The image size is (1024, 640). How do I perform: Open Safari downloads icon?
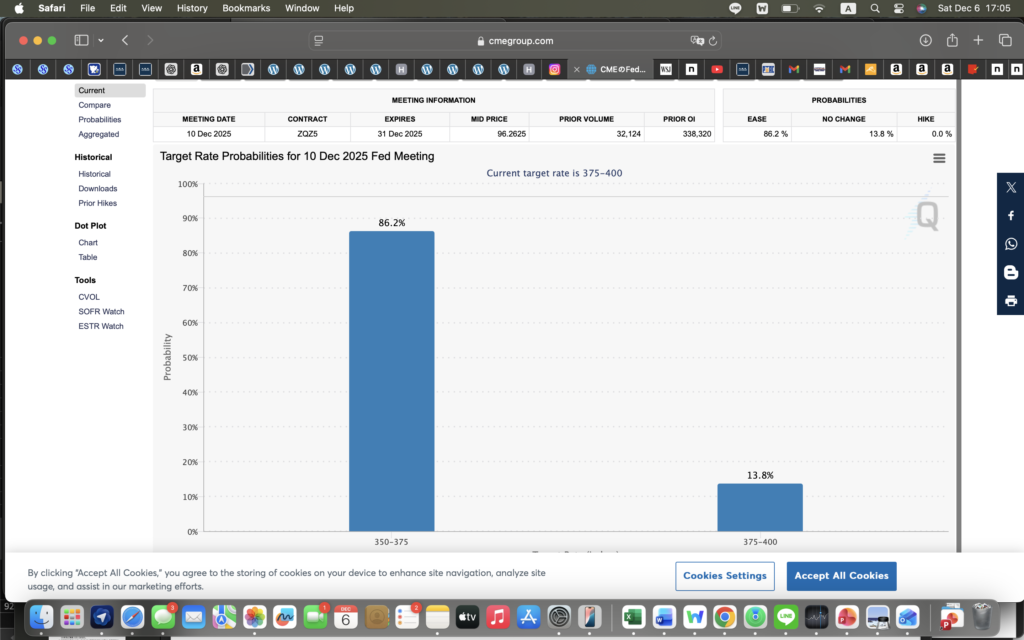(925, 40)
